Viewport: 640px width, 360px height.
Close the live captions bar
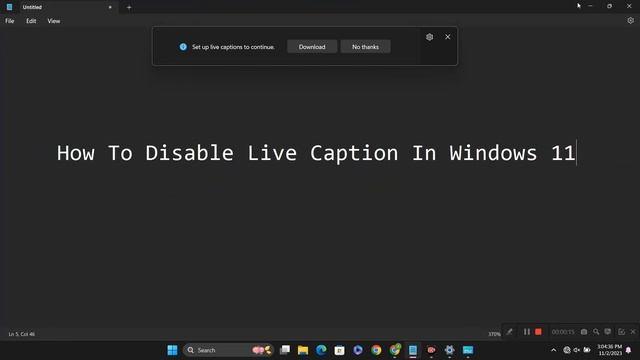pos(447,37)
